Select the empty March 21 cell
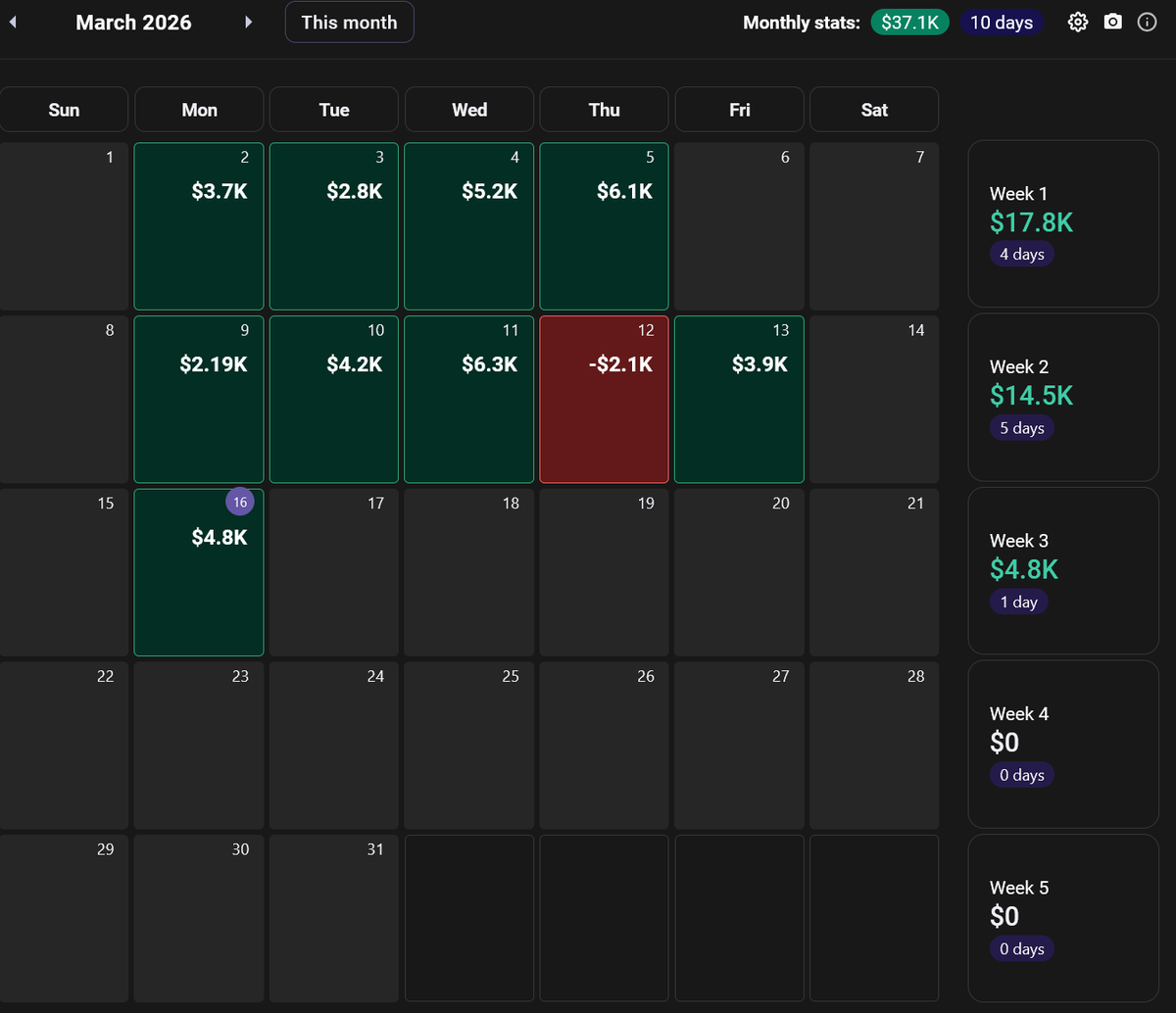This screenshot has height=1013, width=1176. pyautogui.click(x=874, y=572)
